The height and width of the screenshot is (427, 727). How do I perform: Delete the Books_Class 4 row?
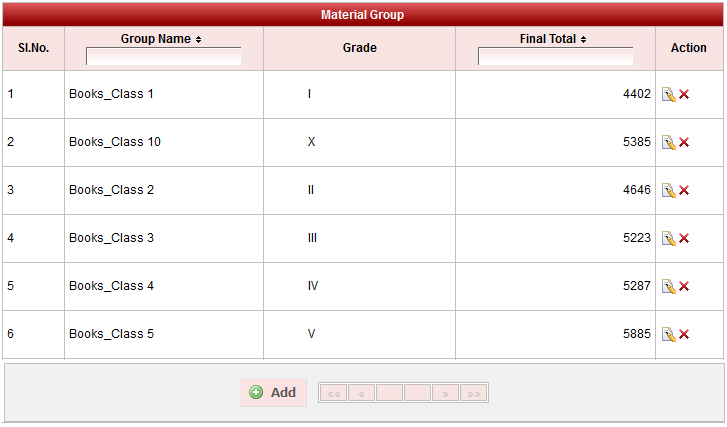click(x=684, y=286)
